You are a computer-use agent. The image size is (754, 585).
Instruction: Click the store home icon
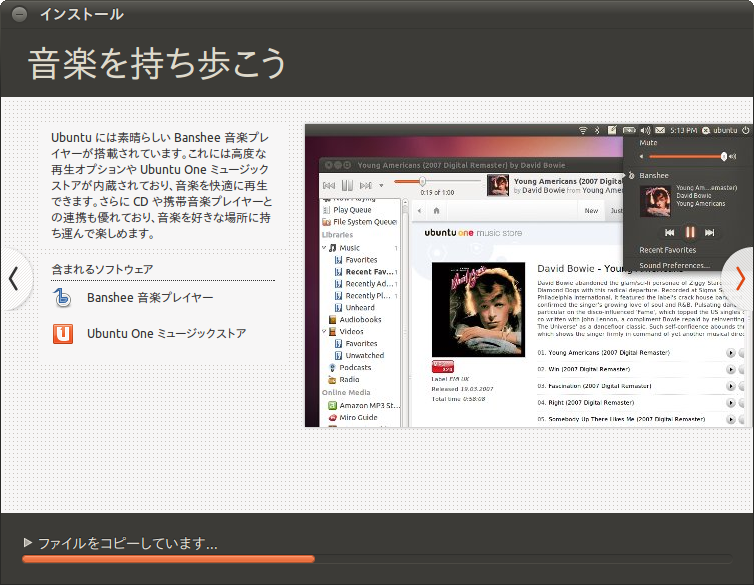[x=436, y=211]
